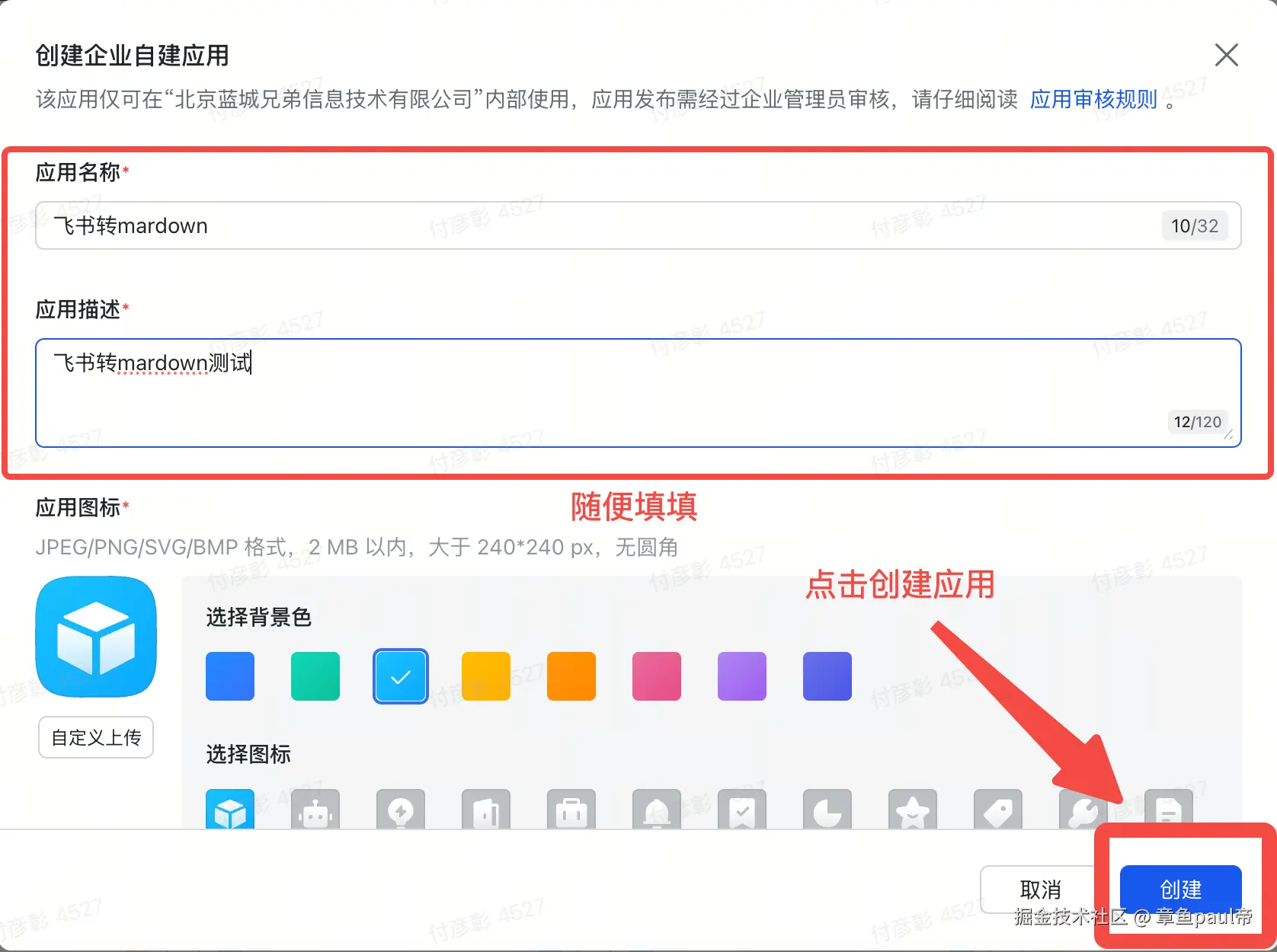Select the teal green background color

pyautogui.click(x=315, y=676)
